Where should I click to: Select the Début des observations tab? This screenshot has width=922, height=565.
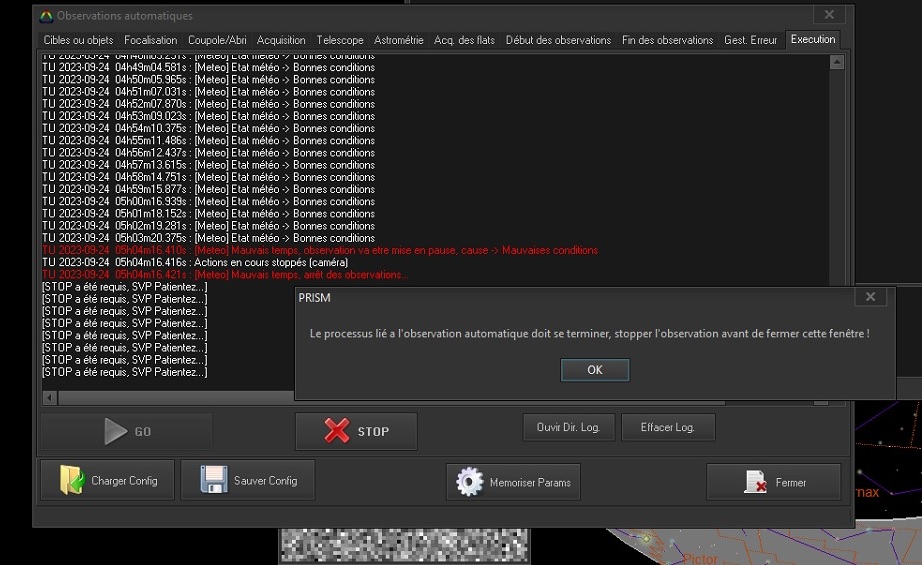point(558,40)
